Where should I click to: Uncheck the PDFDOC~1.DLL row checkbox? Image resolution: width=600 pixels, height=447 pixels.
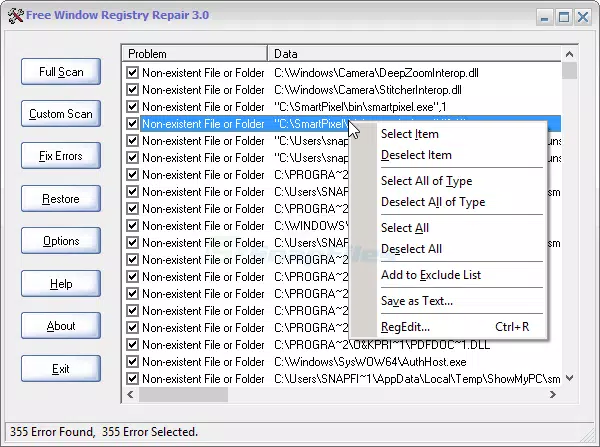[132, 344]
